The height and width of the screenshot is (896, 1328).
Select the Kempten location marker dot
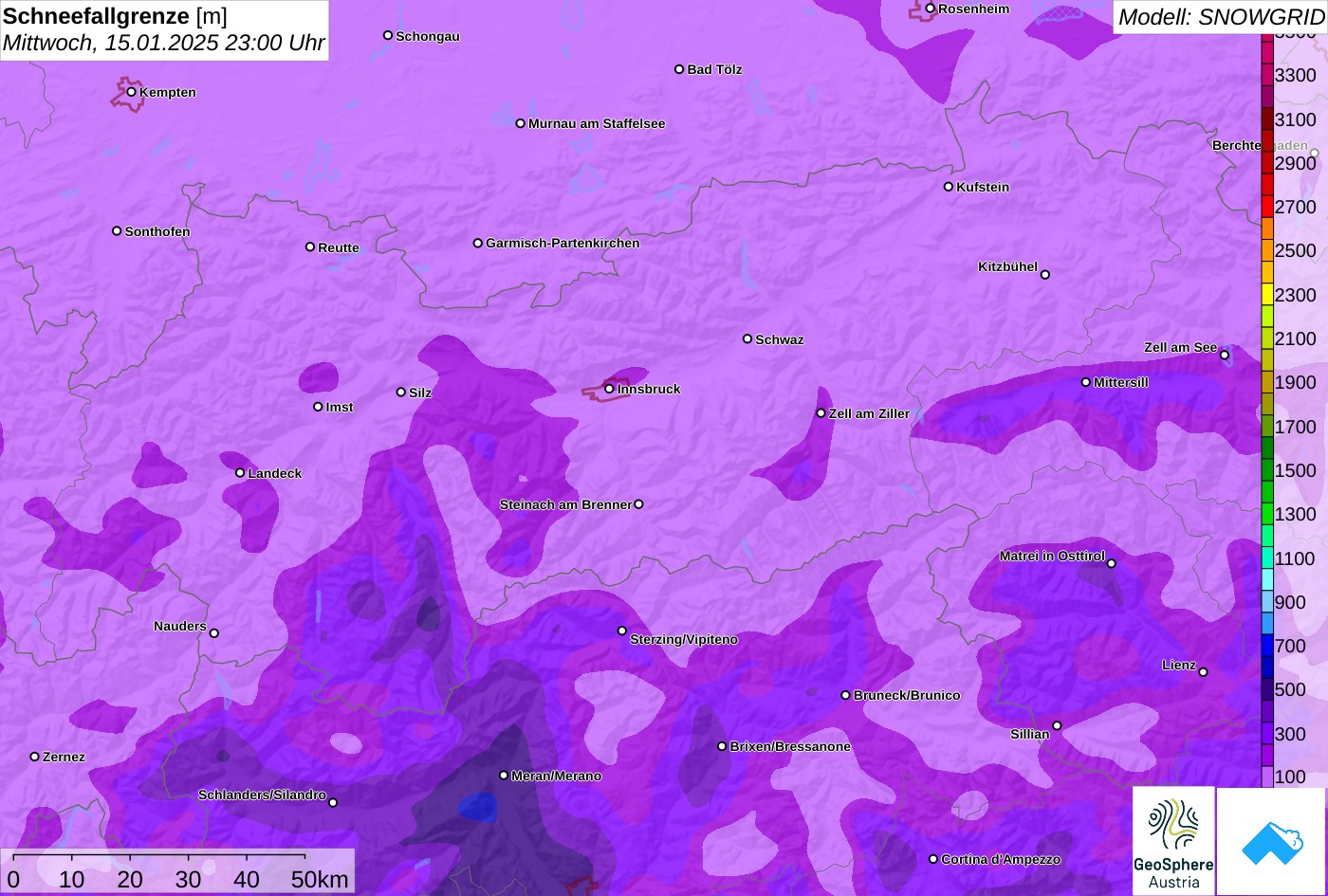pos(132,92)
